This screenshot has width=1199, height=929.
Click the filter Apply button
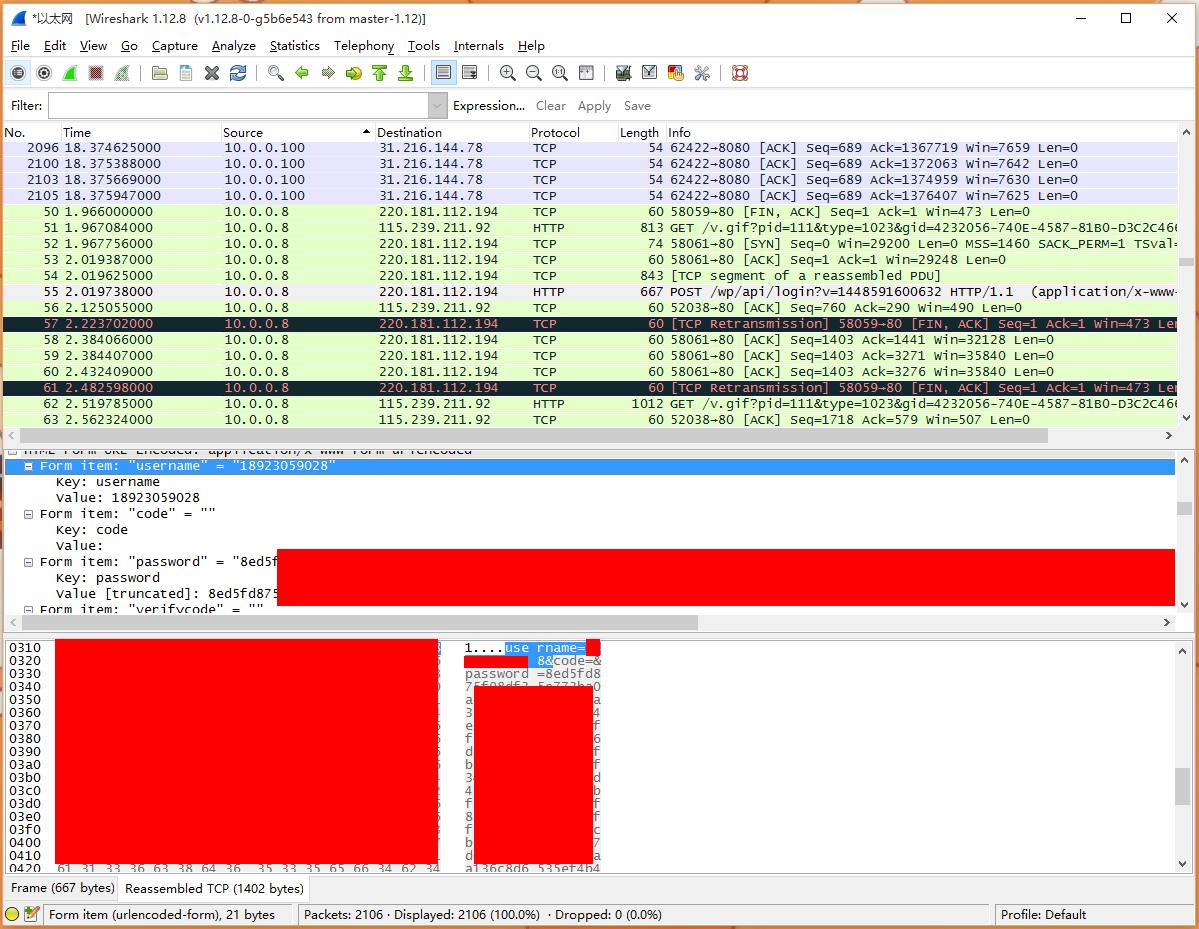point(594,106)
